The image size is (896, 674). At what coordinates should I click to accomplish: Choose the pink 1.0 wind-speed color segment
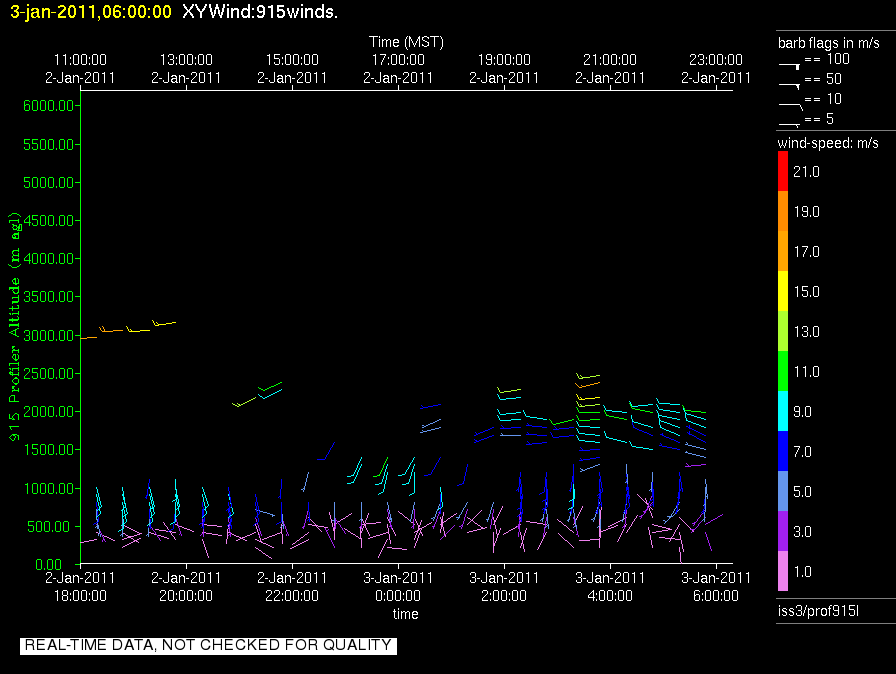(x=784, y=572)
